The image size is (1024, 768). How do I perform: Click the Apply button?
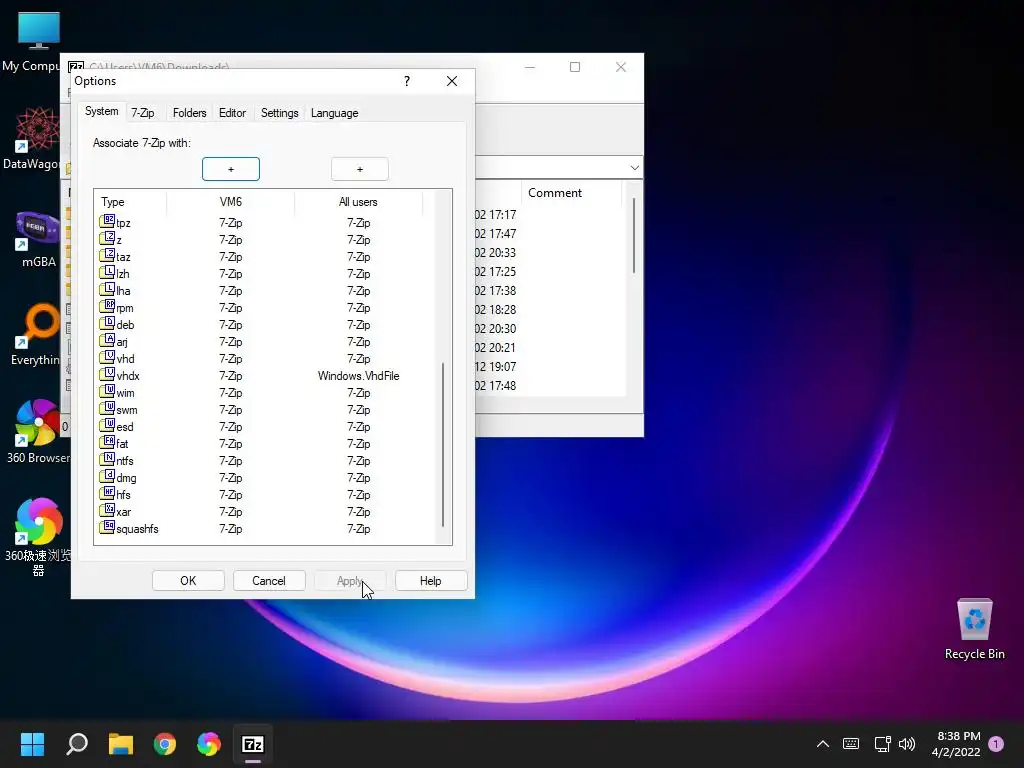coord(350,581)
